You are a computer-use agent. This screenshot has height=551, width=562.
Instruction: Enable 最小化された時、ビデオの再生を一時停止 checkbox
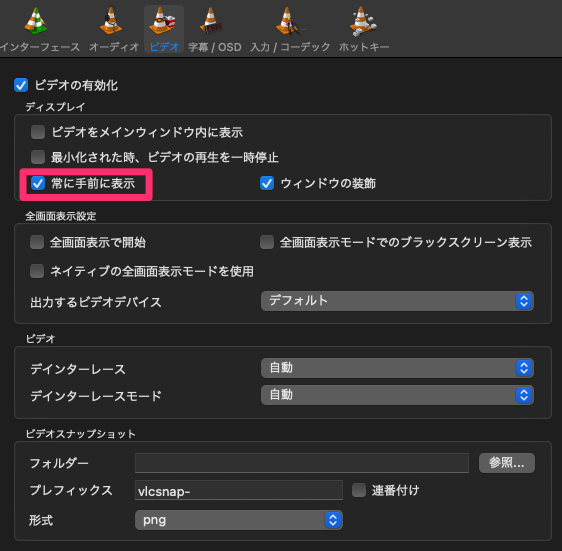coord(38,157)
